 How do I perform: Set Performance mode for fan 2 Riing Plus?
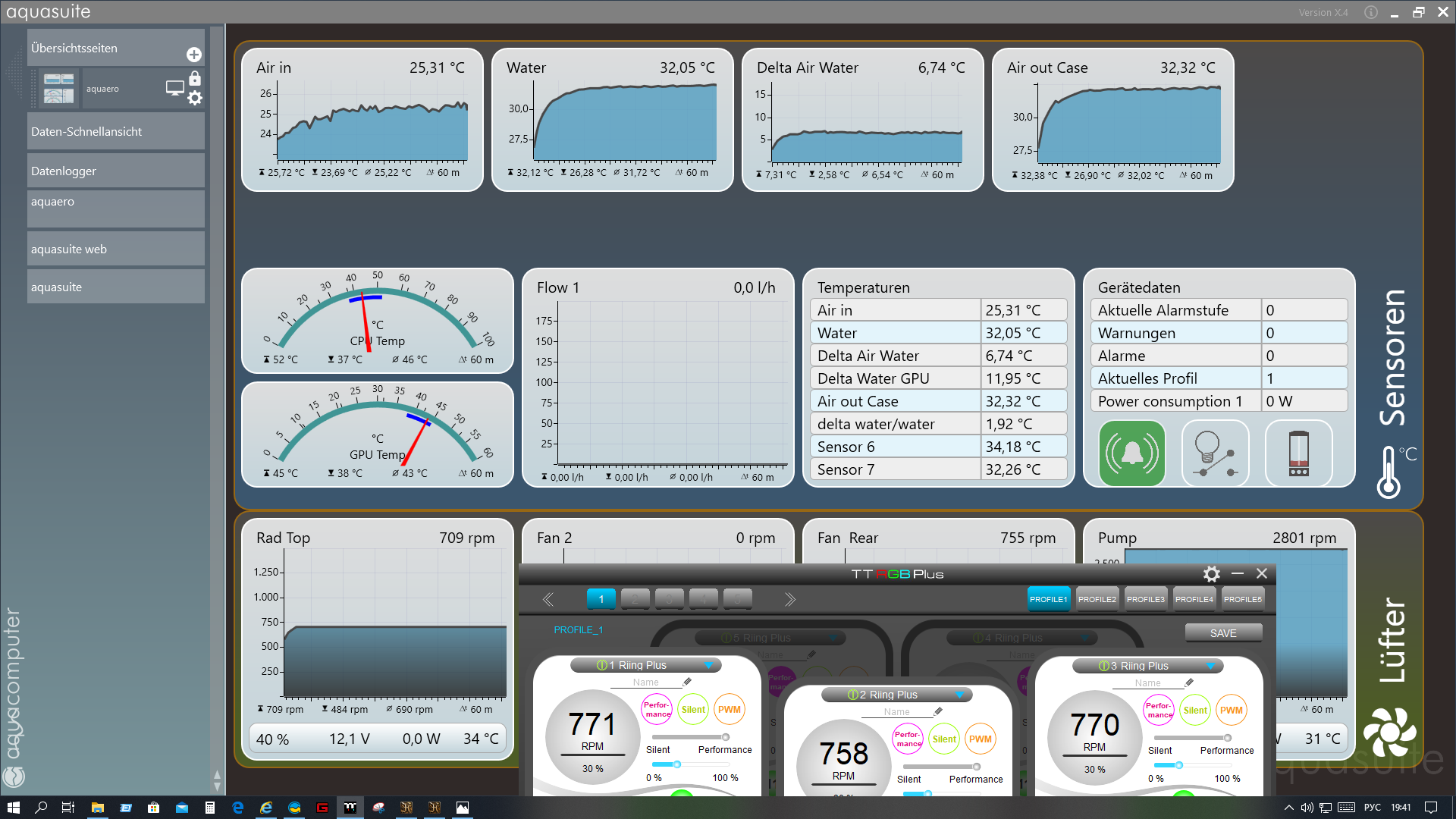[x=908, y=739]
